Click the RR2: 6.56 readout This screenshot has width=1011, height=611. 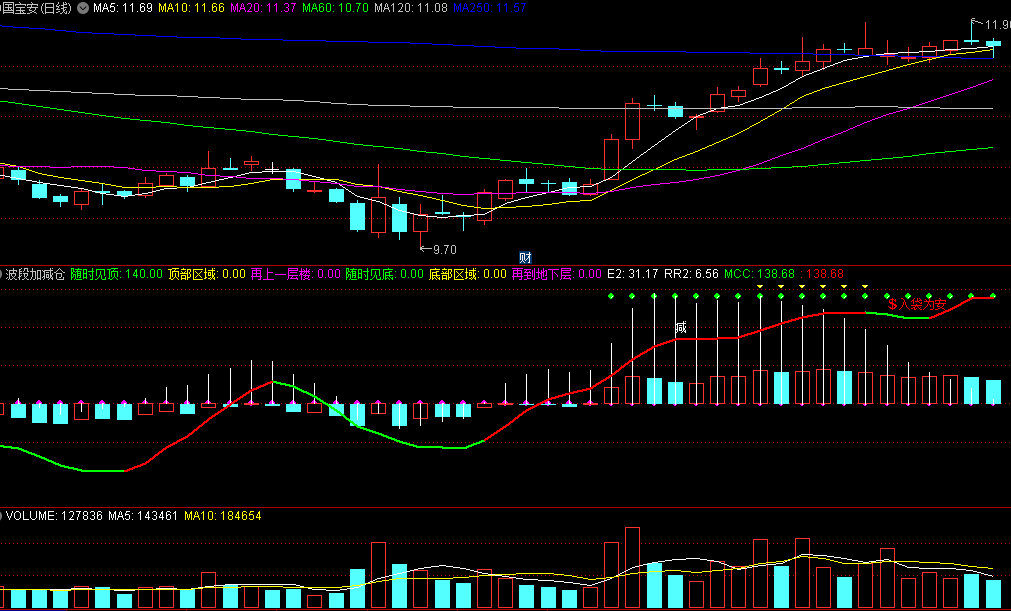pyautogui.click(x=691, y=275)
